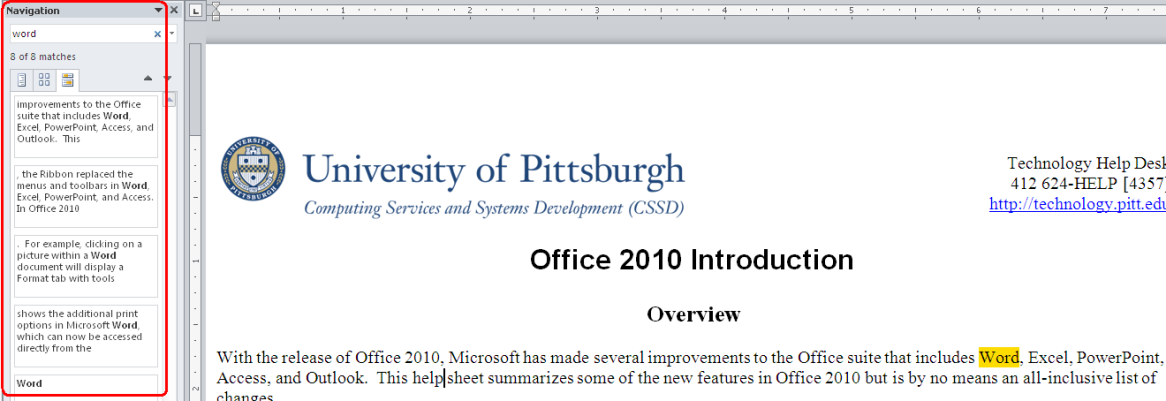This screenshot has width=1166, height=401.
Task: Close the Navigation pane
Action: pyautogui.click(x=174, y=10)
